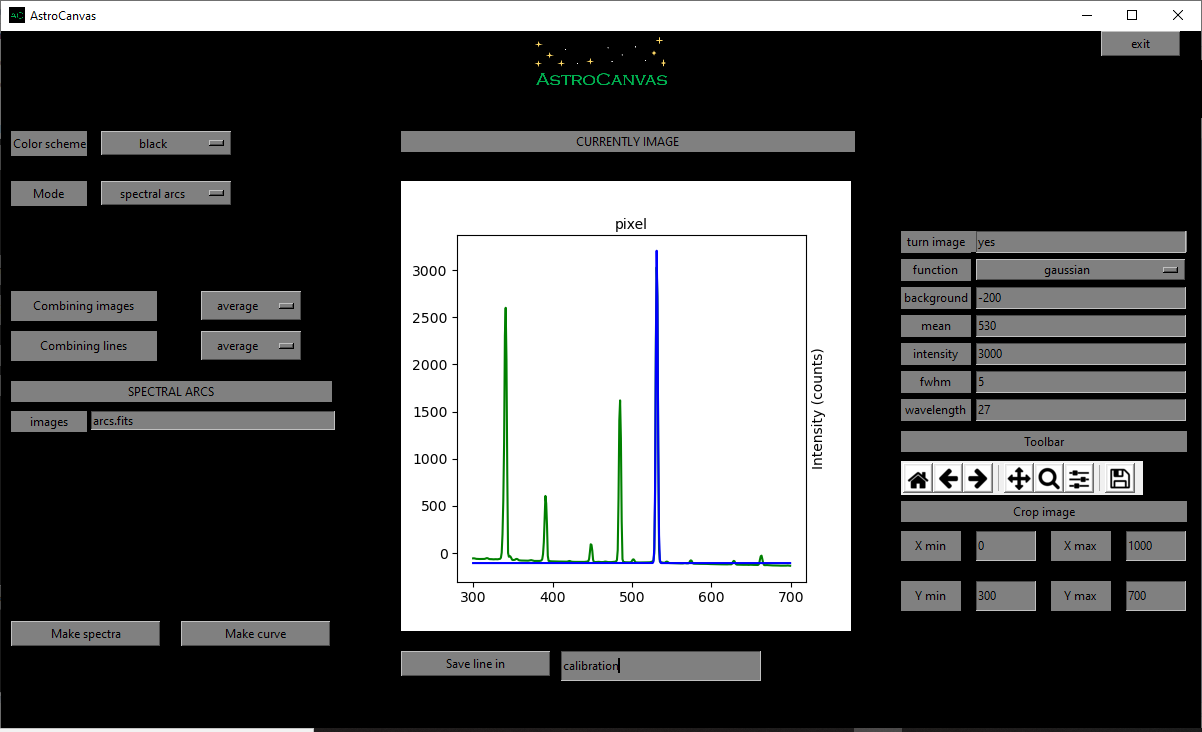Click the X max field containing 1000
Image resolution: width=1202 pixels, height=732 pixels.
click(x=1156, y=546)
